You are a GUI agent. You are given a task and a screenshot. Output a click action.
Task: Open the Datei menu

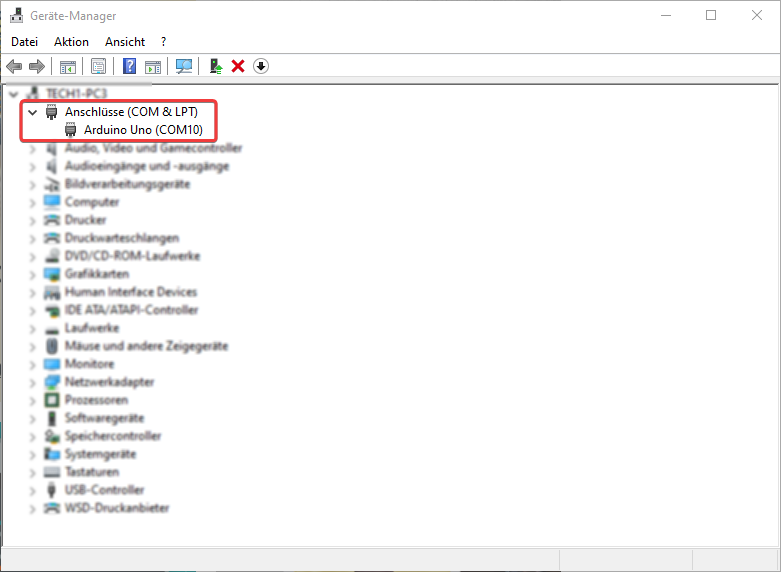[x=24, y=41]
